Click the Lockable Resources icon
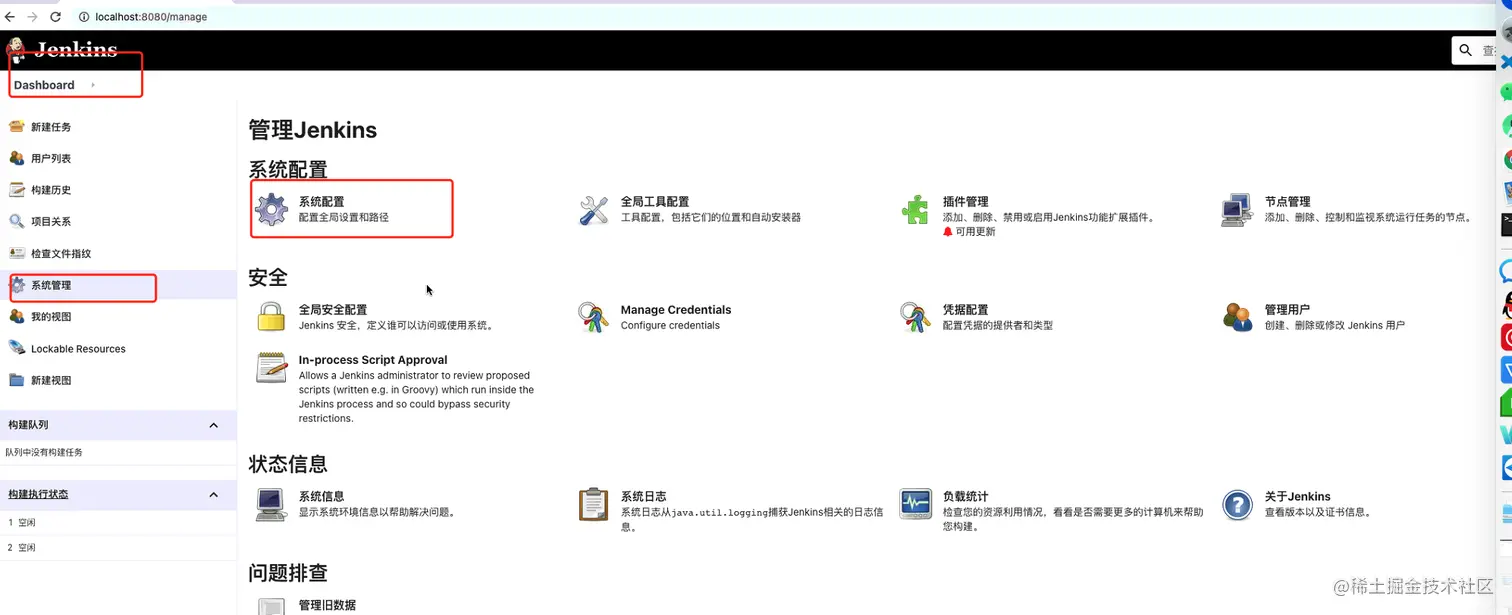 coord(16,348)
